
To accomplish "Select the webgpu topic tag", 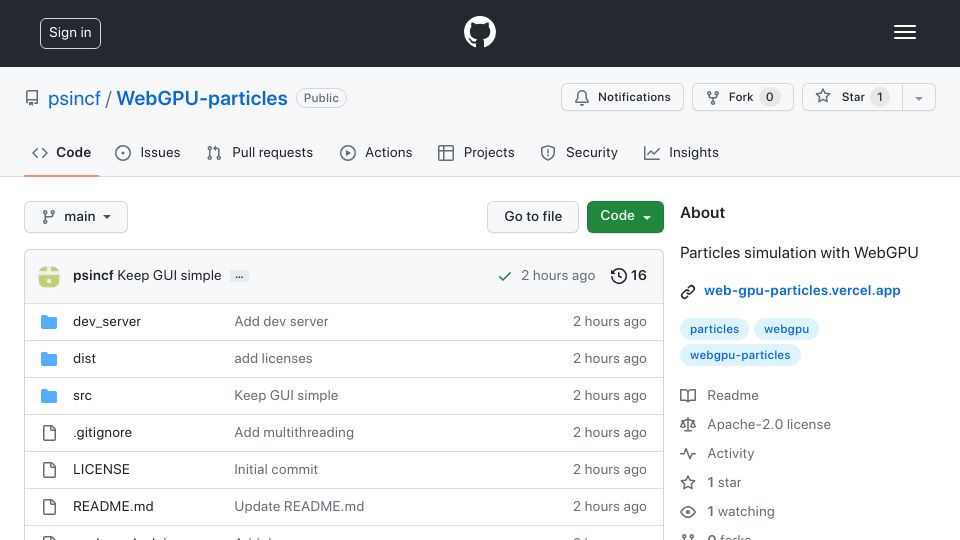I will click(x=786, y=329).
